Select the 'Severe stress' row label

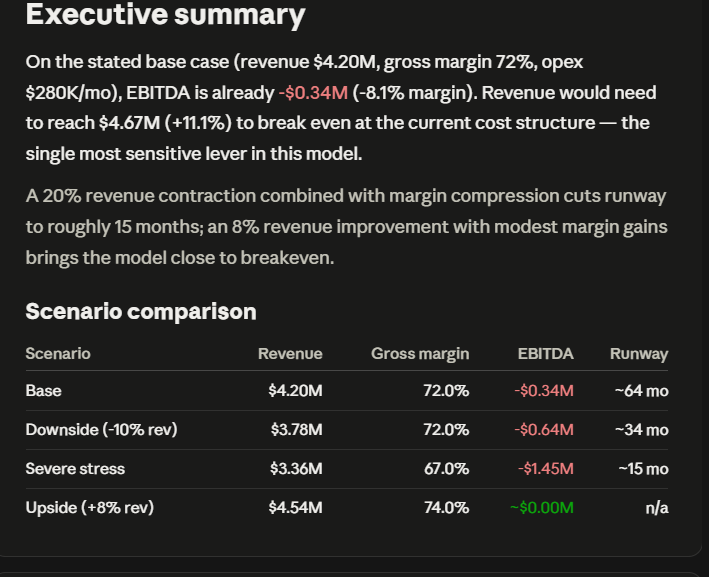point(75,468)
